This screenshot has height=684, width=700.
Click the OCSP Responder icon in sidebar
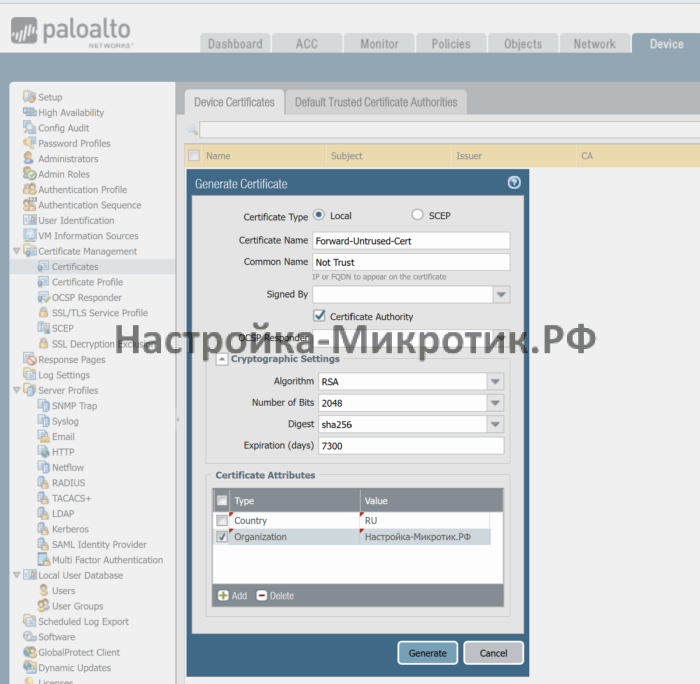[x=43, y=297]
